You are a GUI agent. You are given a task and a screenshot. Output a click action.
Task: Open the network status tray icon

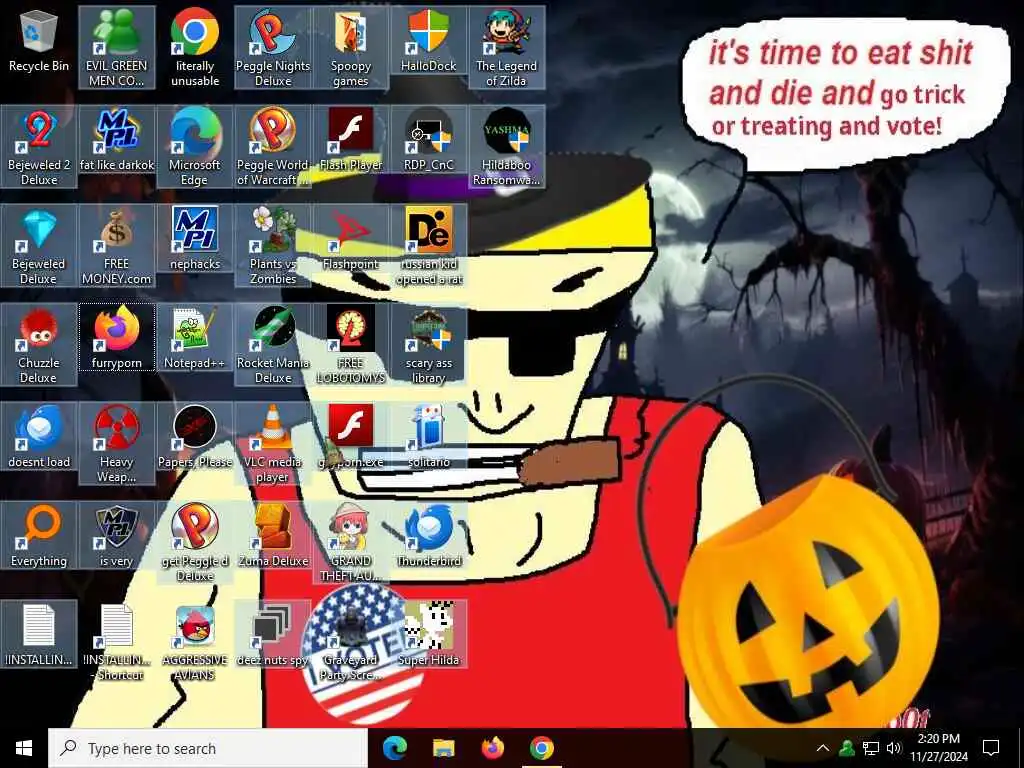tap(871, 748)
